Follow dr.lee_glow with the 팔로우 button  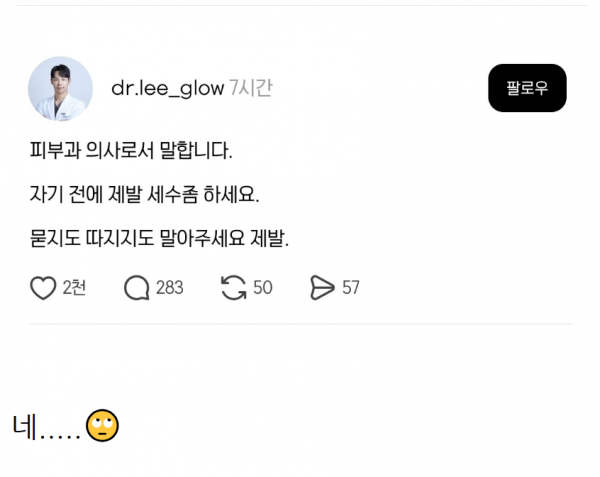point(527,88)
